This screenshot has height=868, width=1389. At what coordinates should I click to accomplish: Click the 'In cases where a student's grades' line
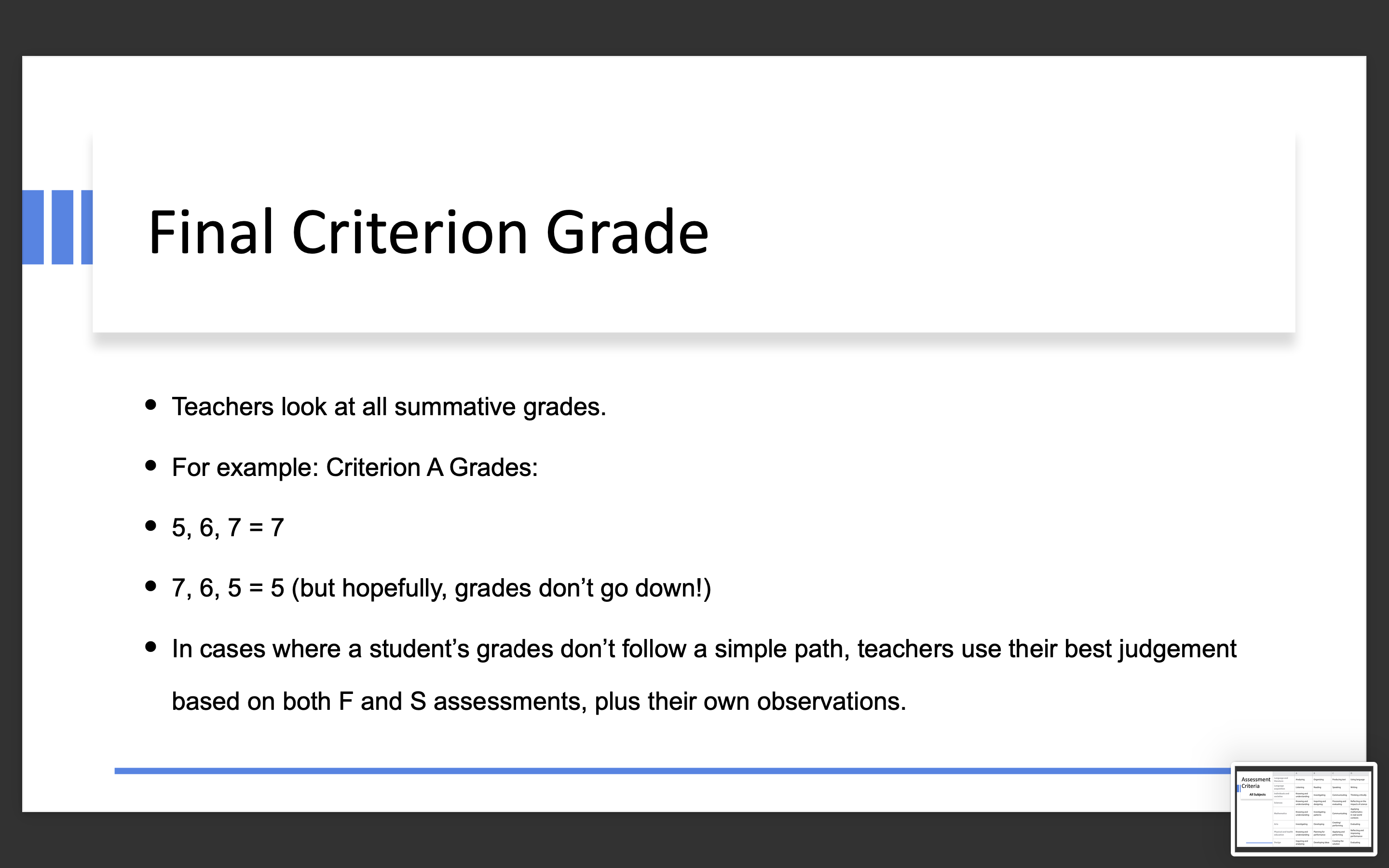click(704, 649)
